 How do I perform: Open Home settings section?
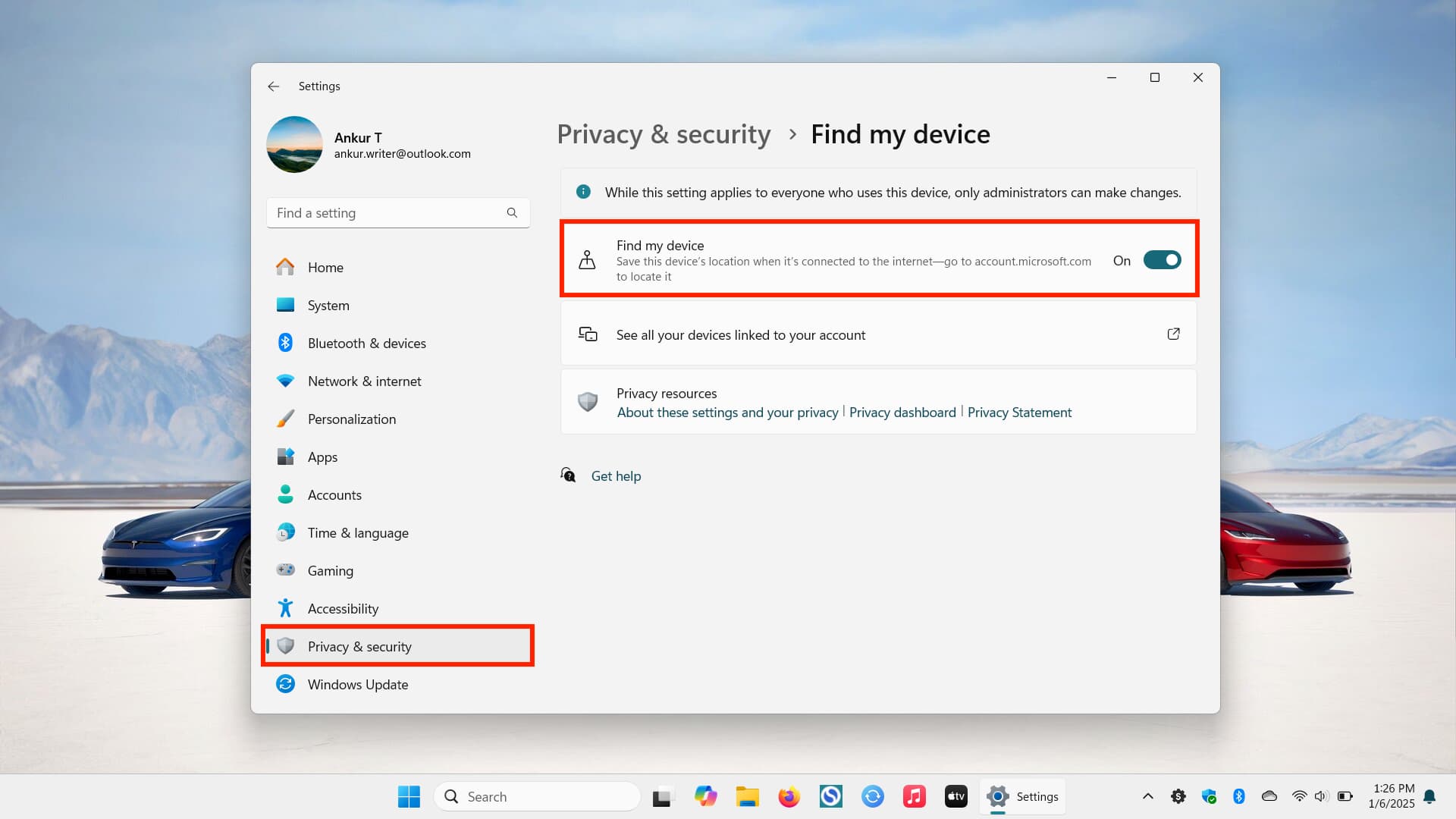point(325,267)
